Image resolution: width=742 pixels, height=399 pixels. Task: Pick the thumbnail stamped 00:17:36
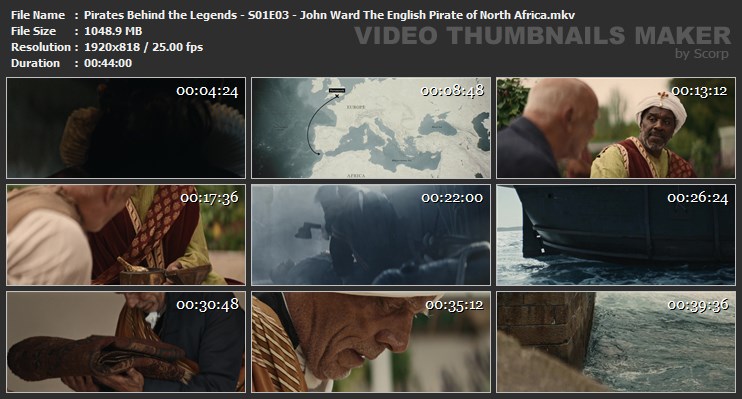126,235
